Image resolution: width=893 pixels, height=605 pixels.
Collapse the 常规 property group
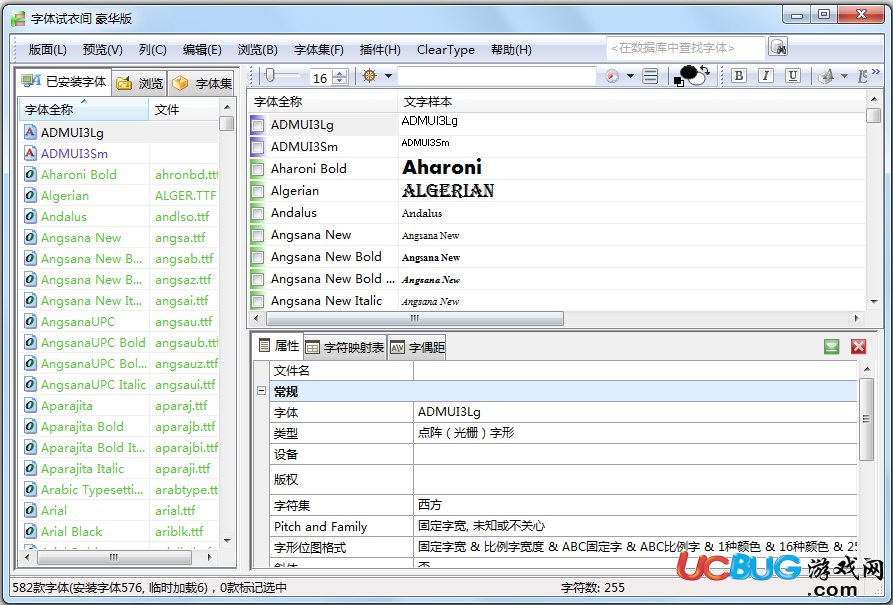[x=261, y=391]
